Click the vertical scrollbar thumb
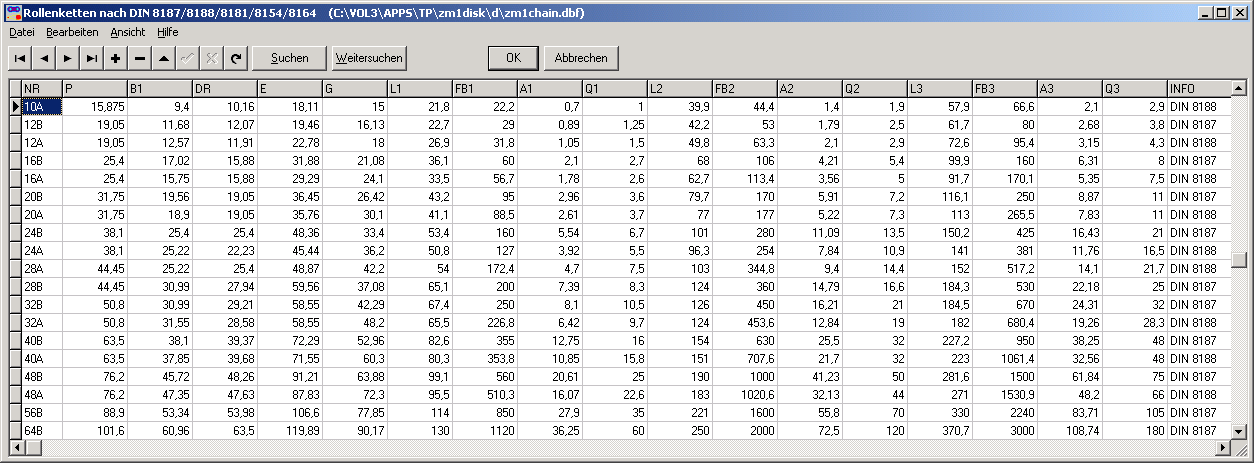 coord(1239,259)
